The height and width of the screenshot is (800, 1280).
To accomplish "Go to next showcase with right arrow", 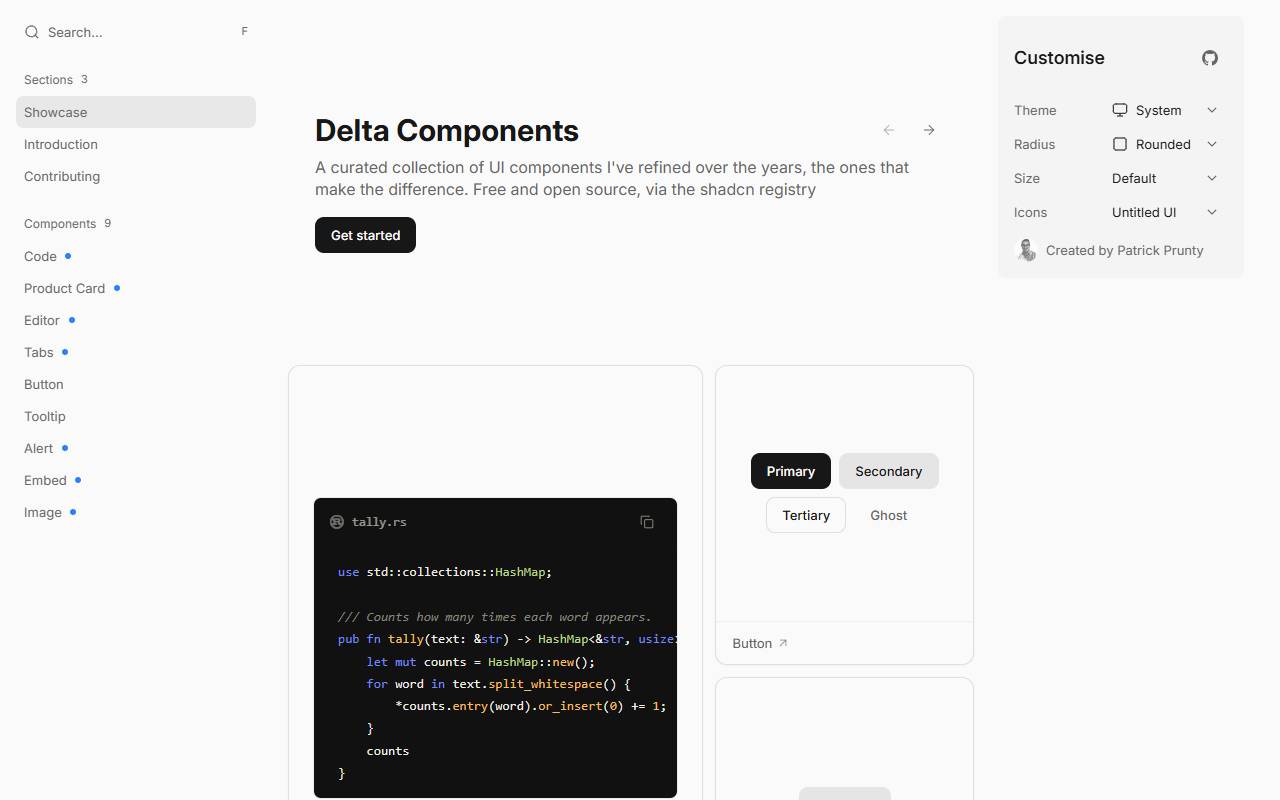I will 929,130.
